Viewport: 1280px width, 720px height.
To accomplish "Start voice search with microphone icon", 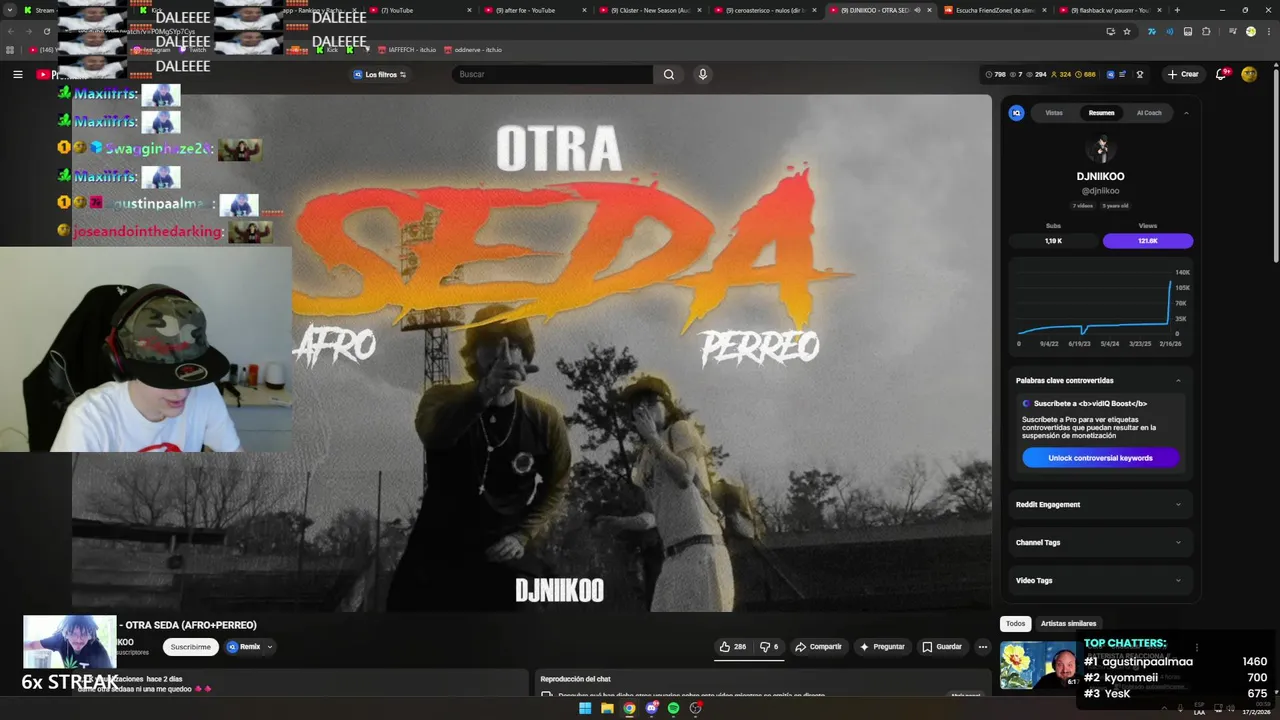I will (703, 74).
